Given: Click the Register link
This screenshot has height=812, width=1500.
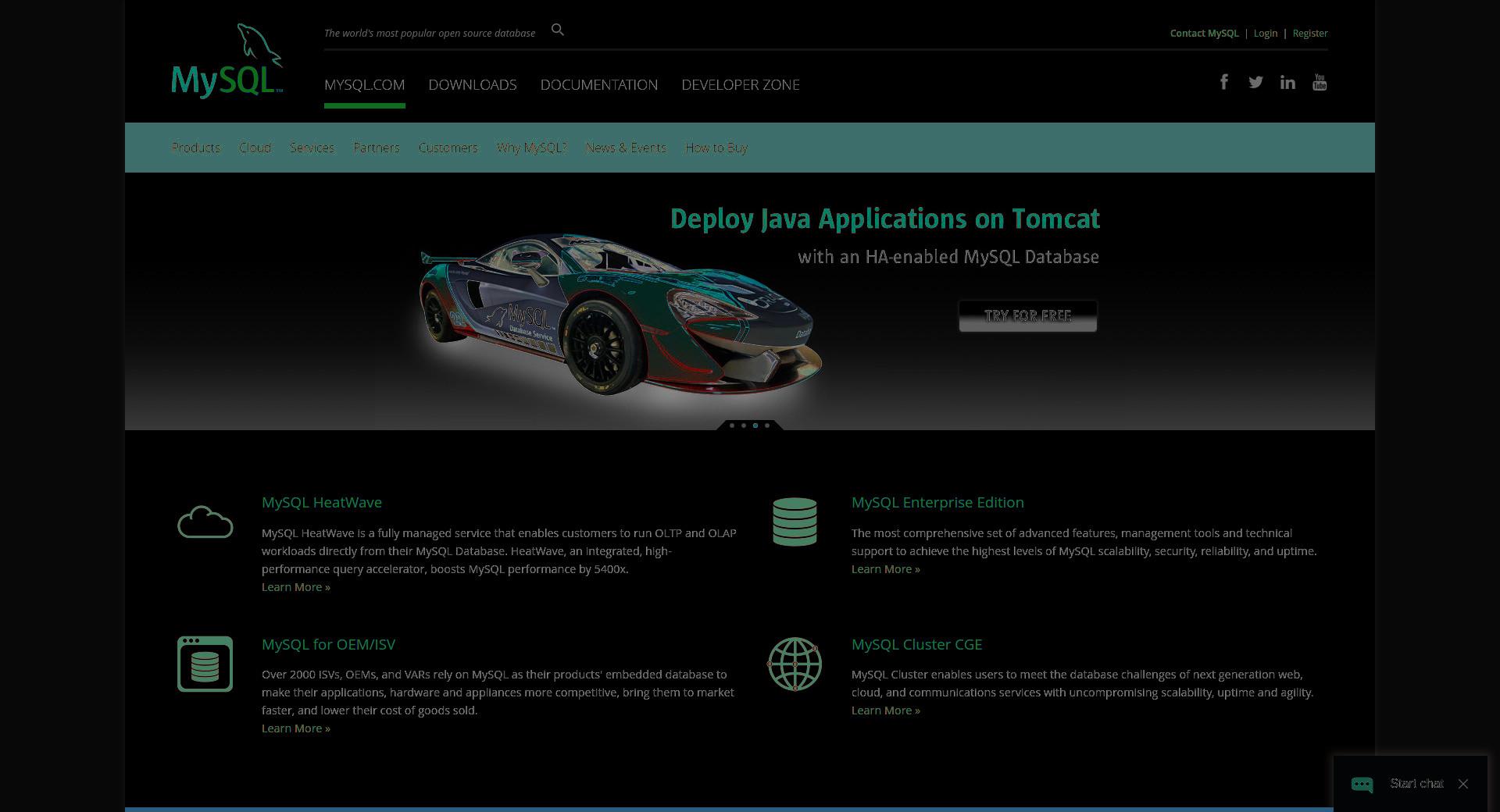Looking at the screenshot, I should click(1310, 33).
